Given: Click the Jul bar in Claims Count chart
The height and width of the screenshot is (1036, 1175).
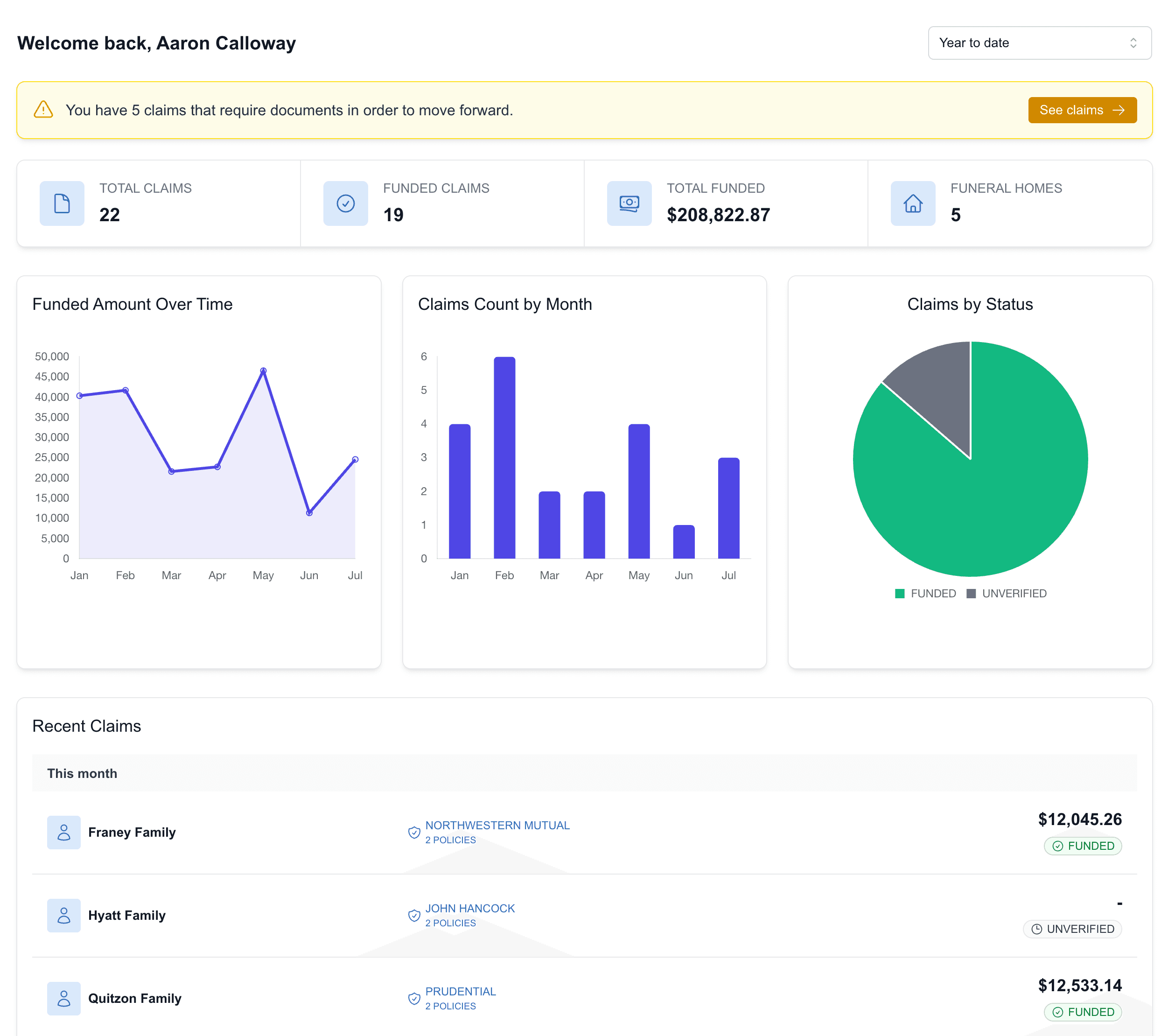Looking at the screenshot, I should (x=728, y=508).
